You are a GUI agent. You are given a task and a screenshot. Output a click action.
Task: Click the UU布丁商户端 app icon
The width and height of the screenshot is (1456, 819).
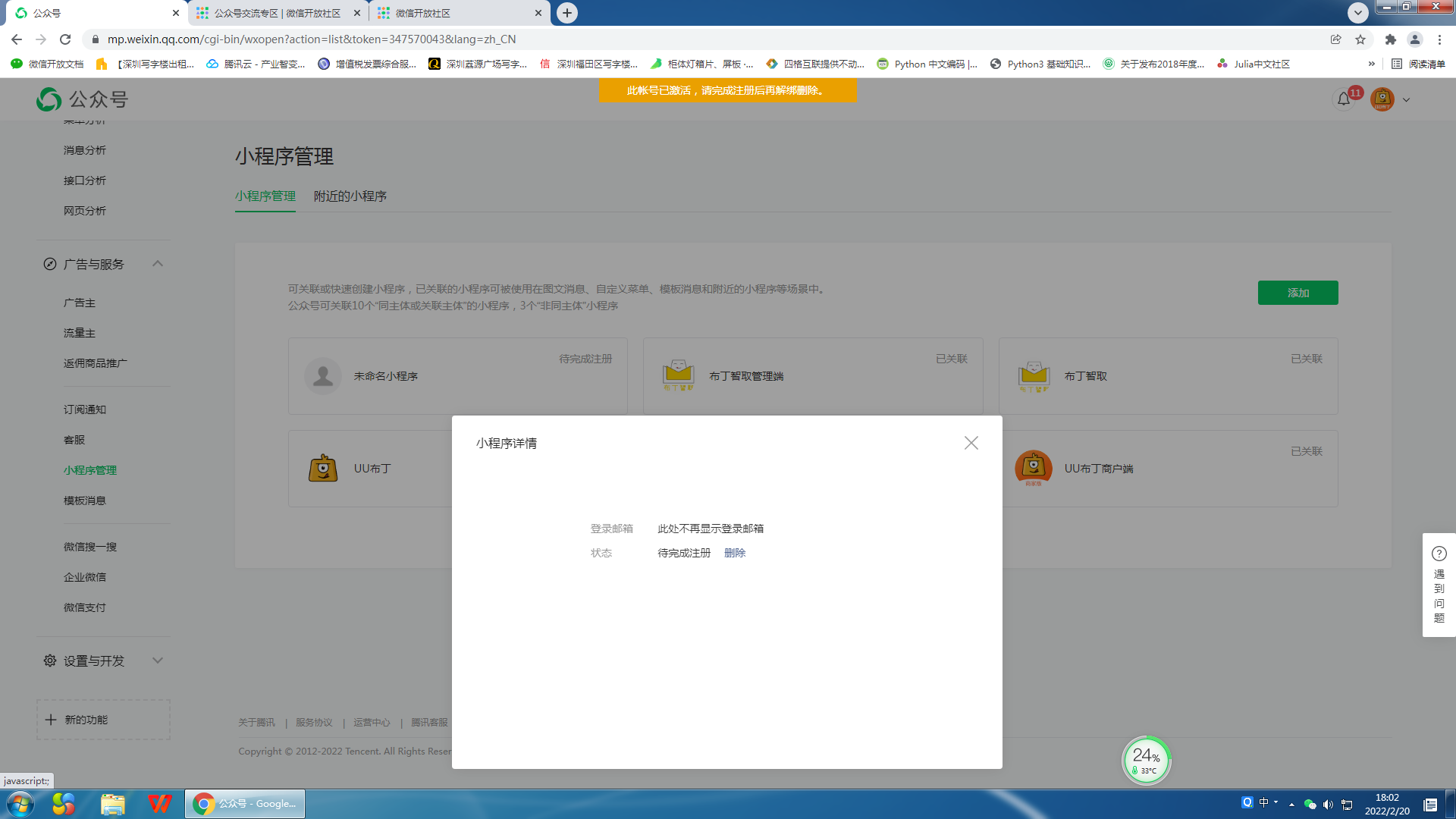point(1033,469)
